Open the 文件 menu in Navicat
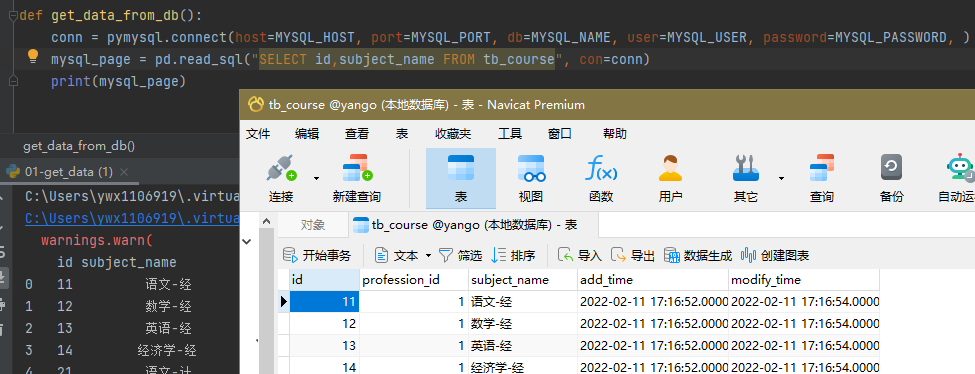975x374 pixels. [x=257, y=134]
